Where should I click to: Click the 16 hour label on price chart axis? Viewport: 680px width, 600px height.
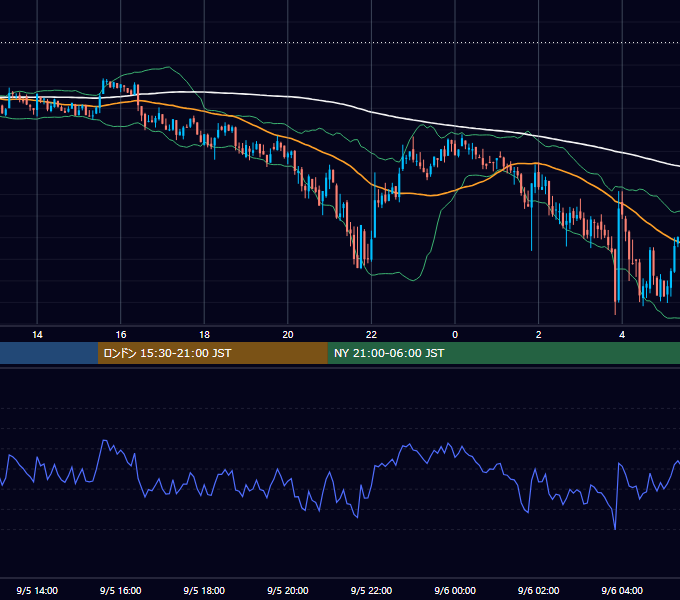[121, 335]
